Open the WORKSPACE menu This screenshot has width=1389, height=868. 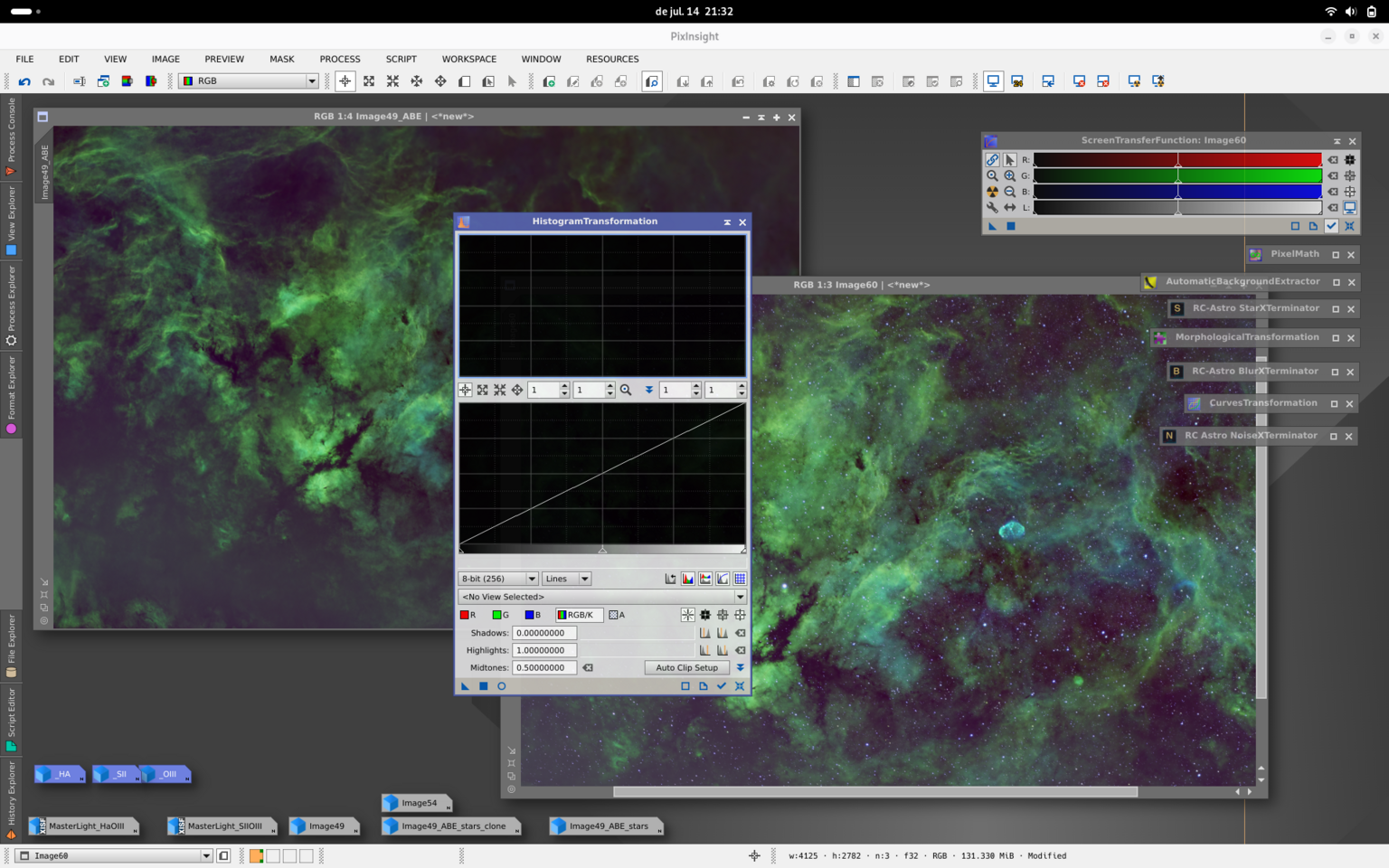469,59
